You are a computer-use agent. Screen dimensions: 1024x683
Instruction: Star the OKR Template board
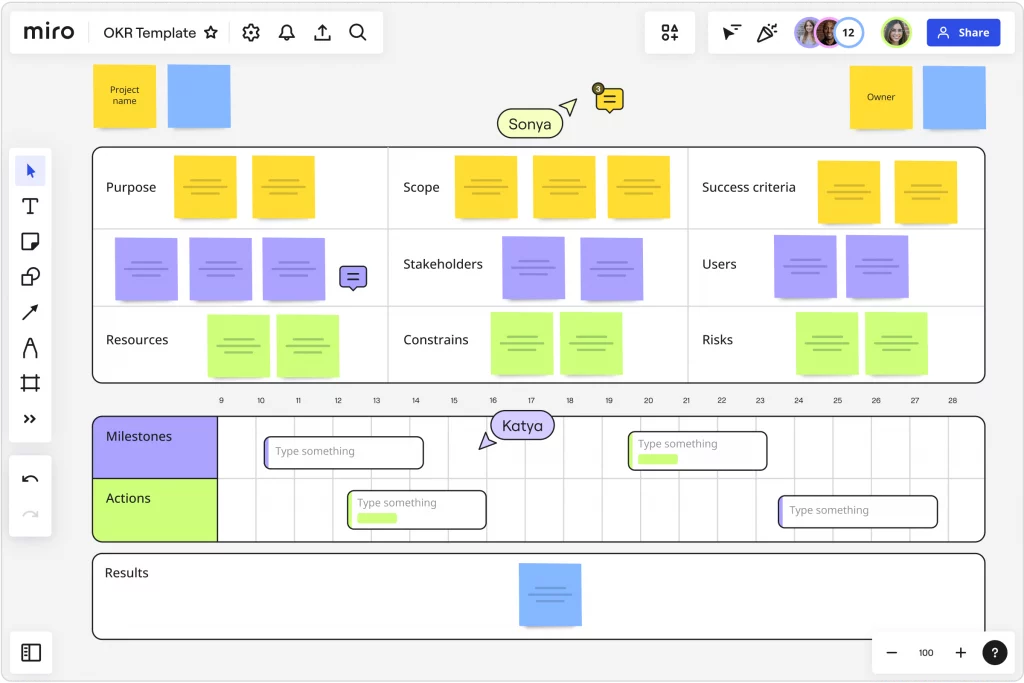[x=211, y=33]
